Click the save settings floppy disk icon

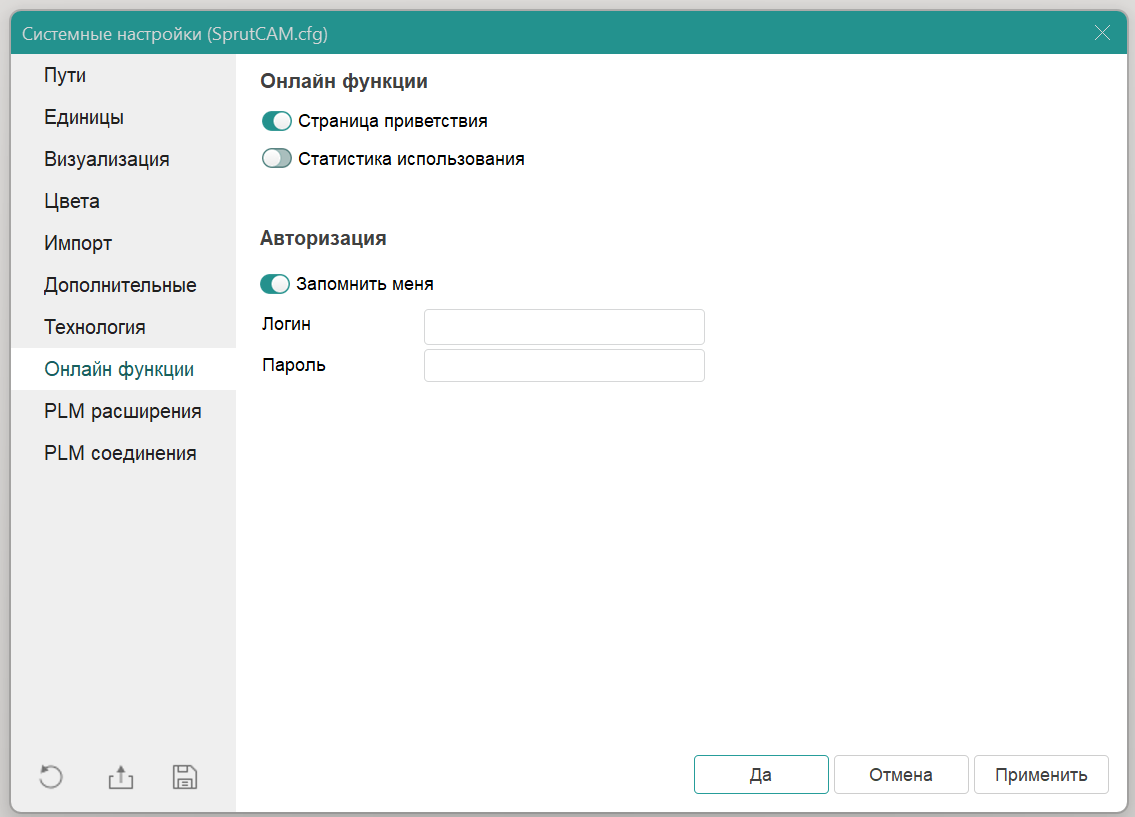(185, 777)
